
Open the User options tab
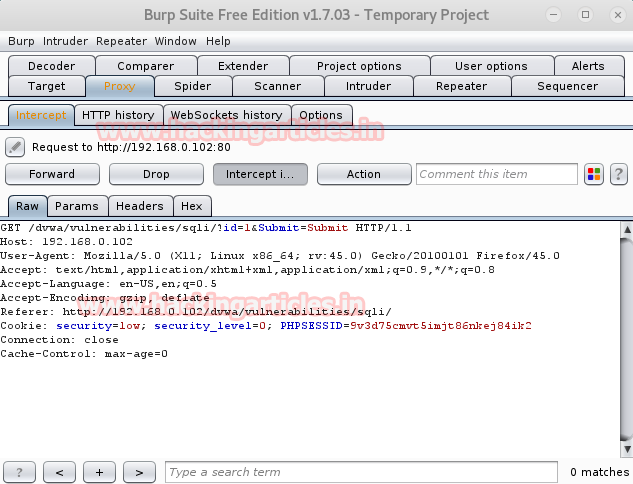click(x=491, y=66)
